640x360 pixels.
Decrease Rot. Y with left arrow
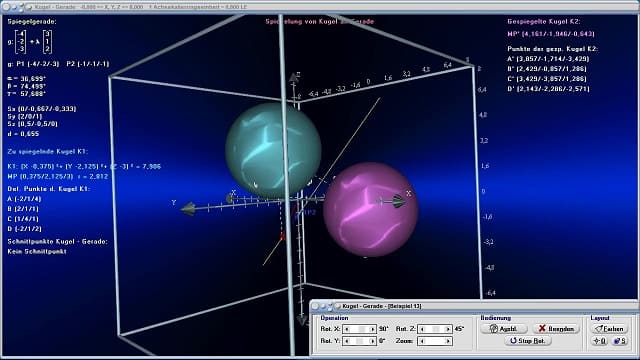pos(347,341)
